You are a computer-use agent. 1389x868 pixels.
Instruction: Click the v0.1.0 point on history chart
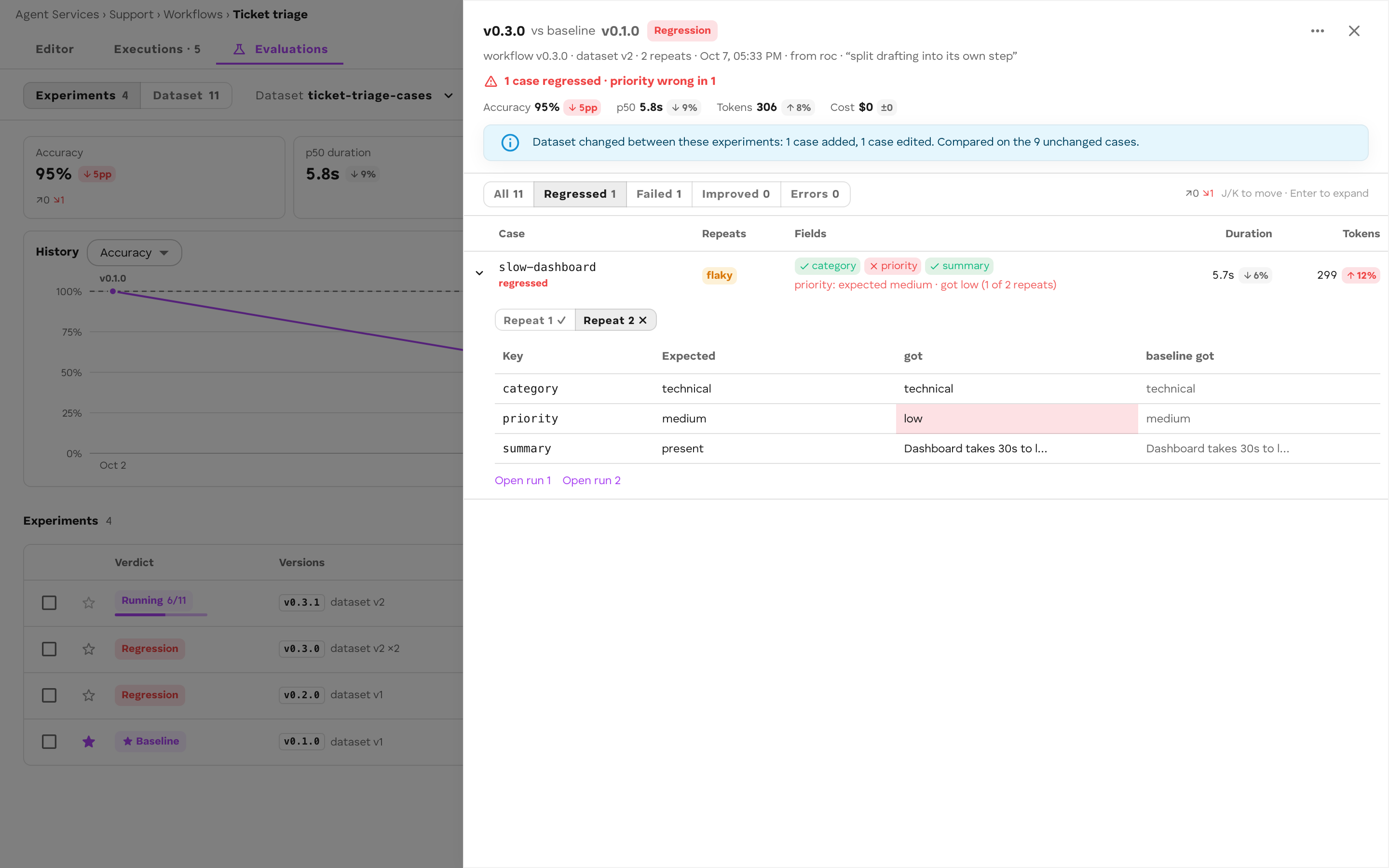(x=113, y=292)
